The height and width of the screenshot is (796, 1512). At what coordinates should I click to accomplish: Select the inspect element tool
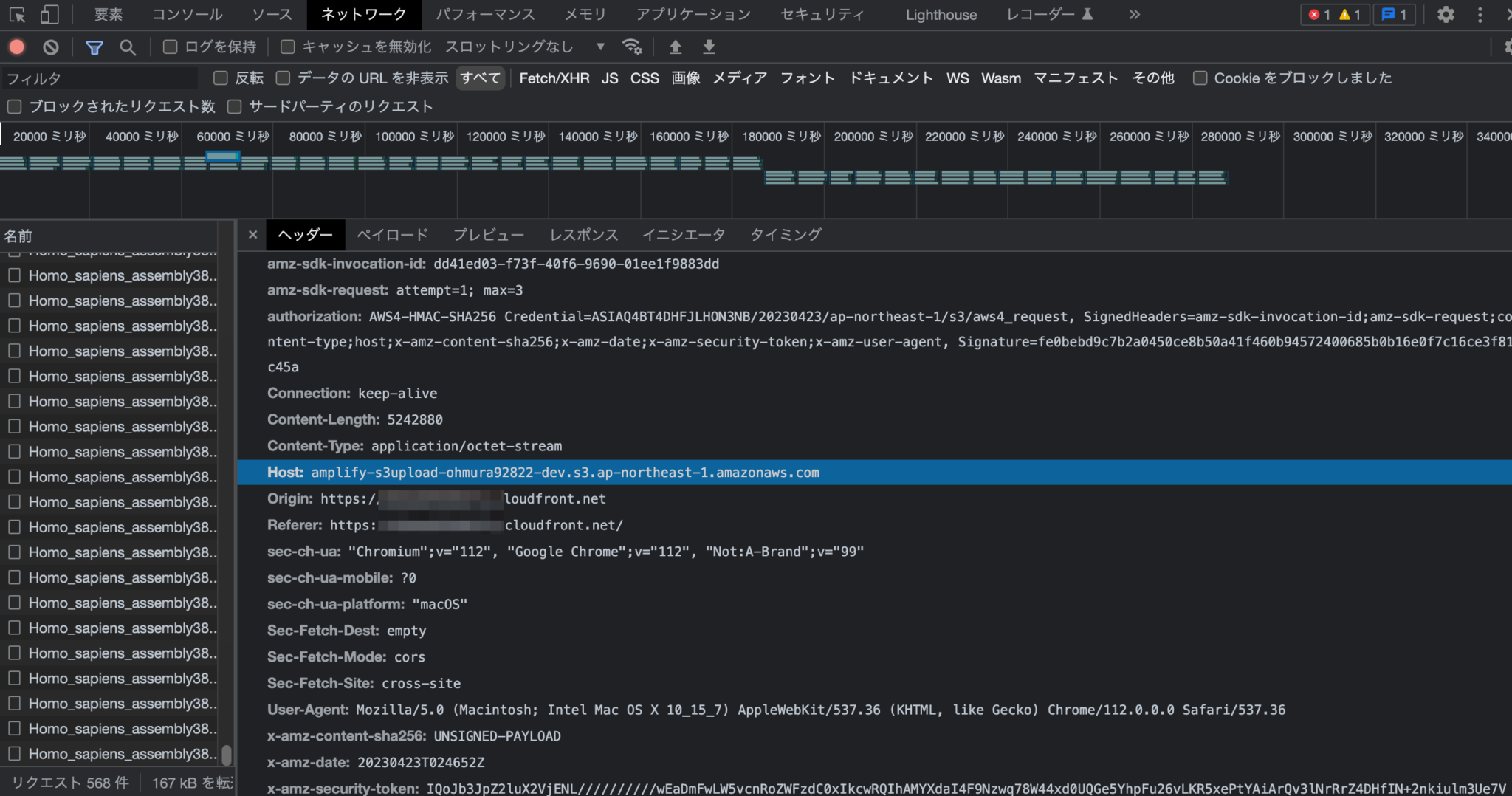click(16, 14)
